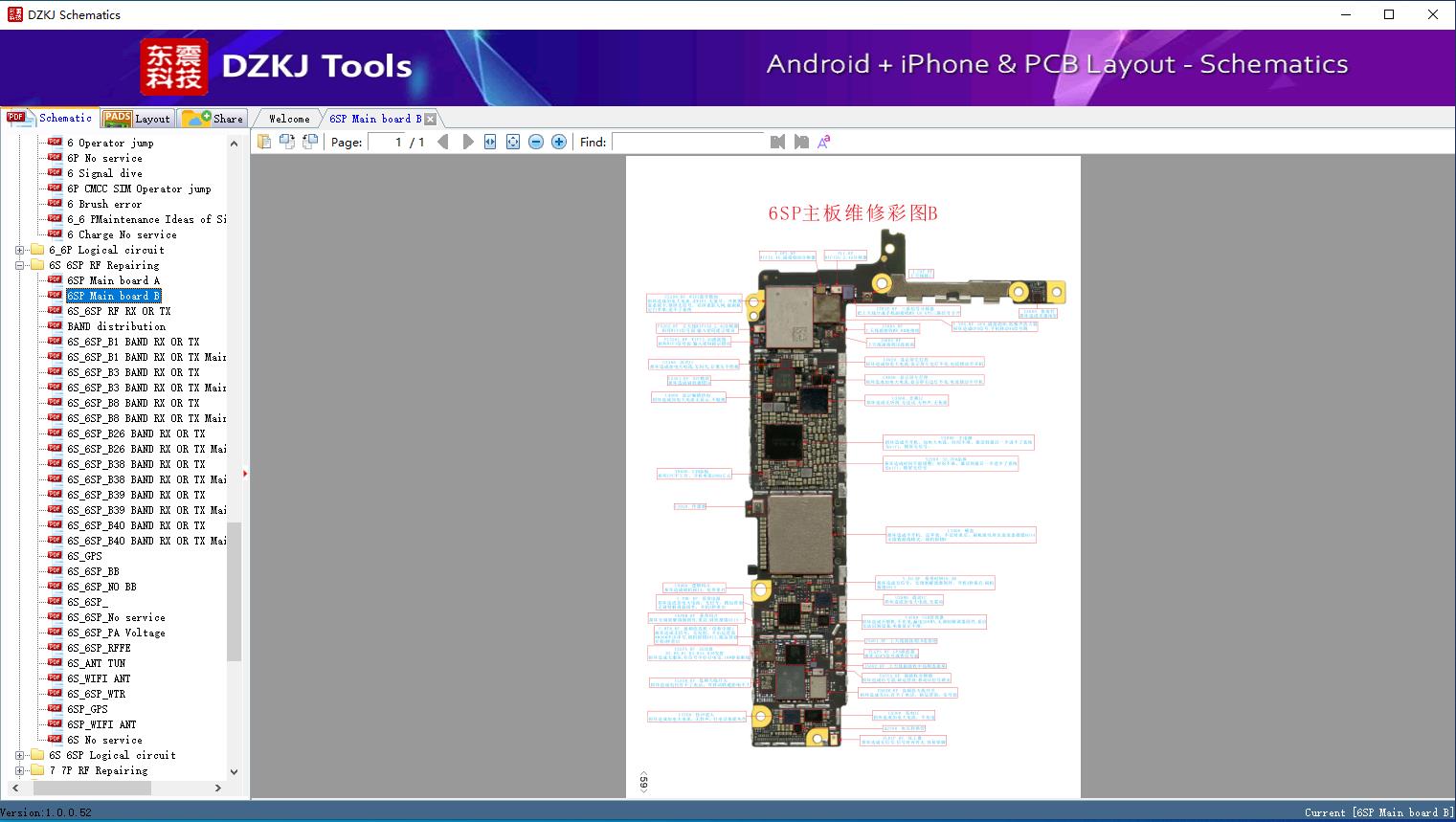Click PDF icon beside BAND distribution
The height and width of the screenshot is (822, 1456).
pyautogui.click(x=55, y=326)
